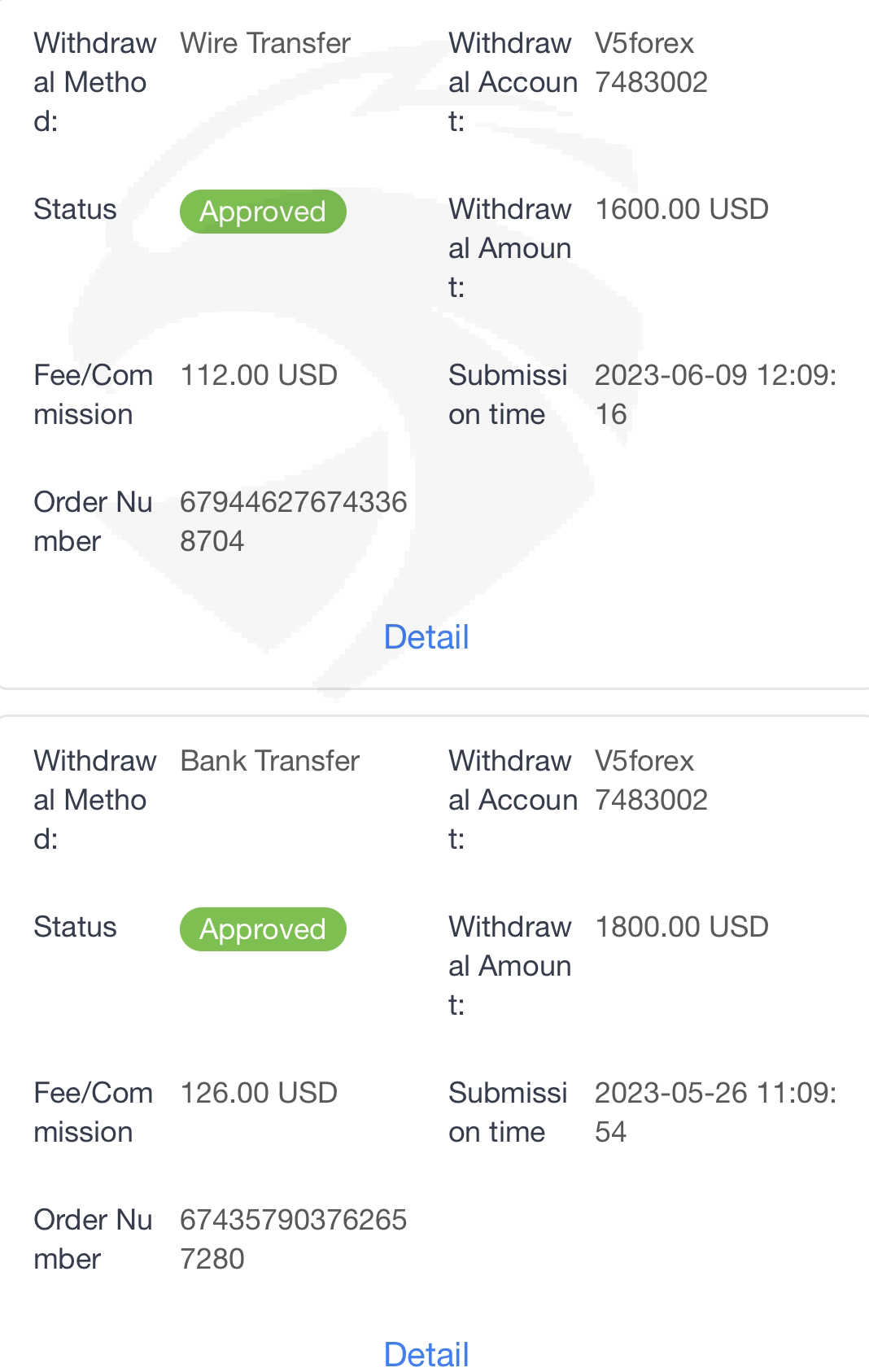
Task: Click V5forex 7483002 account in Wire Transfer record
Action: click(651, 63)
